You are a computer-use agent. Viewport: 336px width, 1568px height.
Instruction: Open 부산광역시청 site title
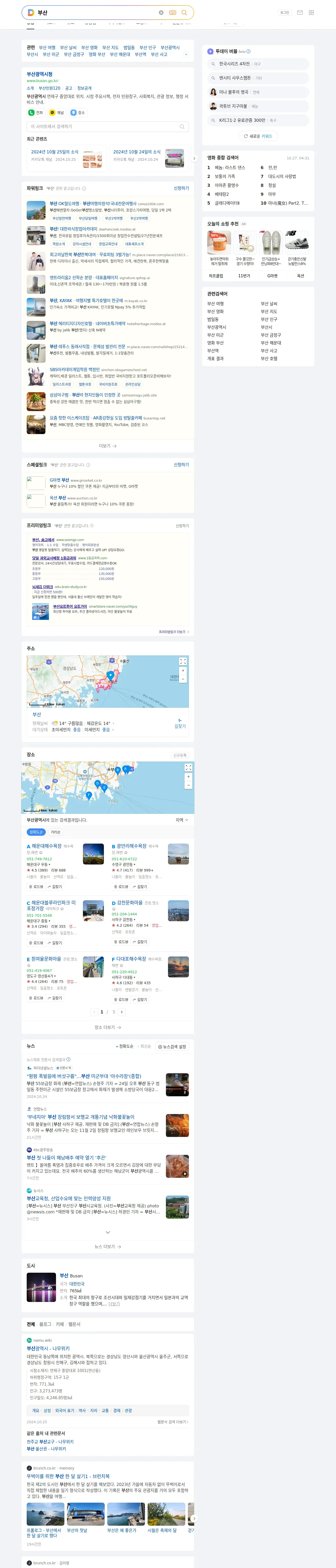tap(40, 74)
